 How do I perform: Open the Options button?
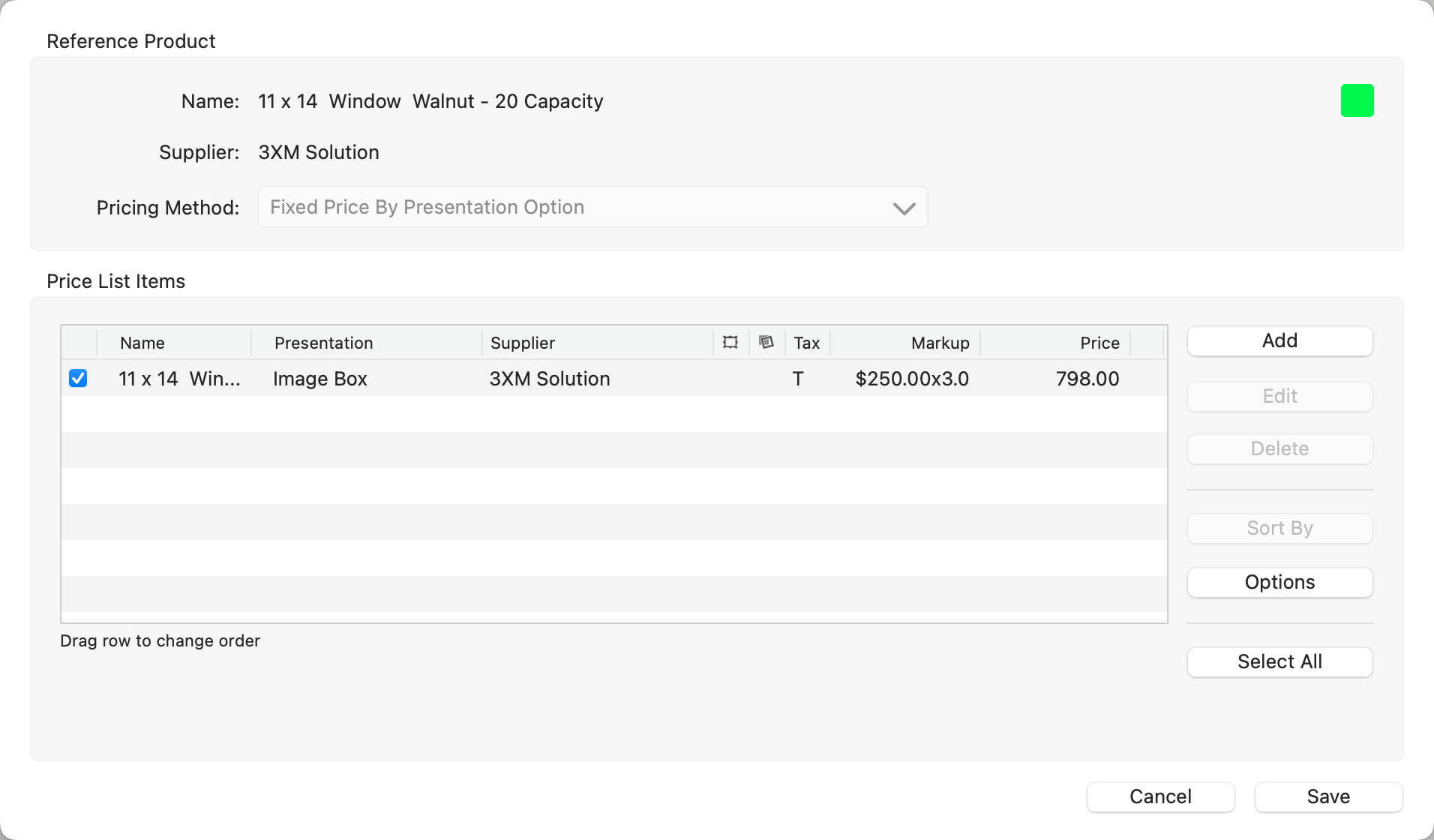point(1279,583)
